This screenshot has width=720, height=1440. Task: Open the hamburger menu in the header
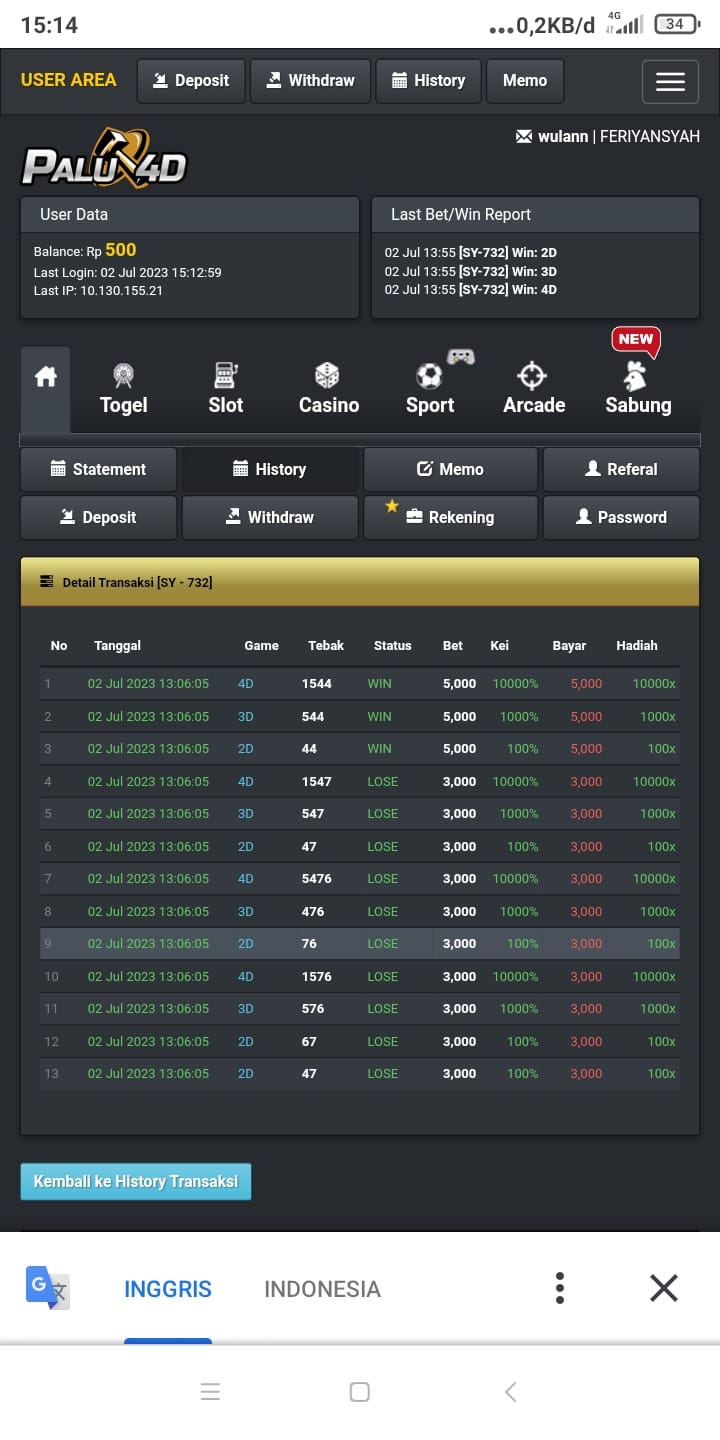670,82
